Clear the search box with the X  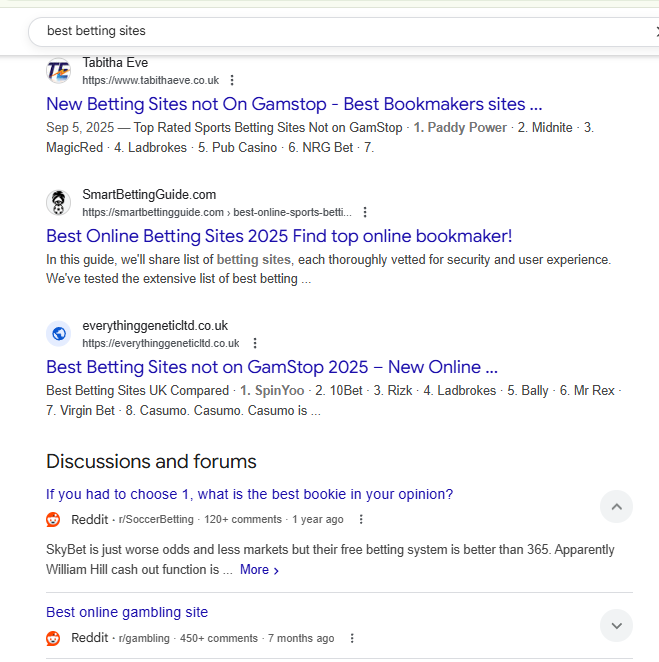[654, 31]
